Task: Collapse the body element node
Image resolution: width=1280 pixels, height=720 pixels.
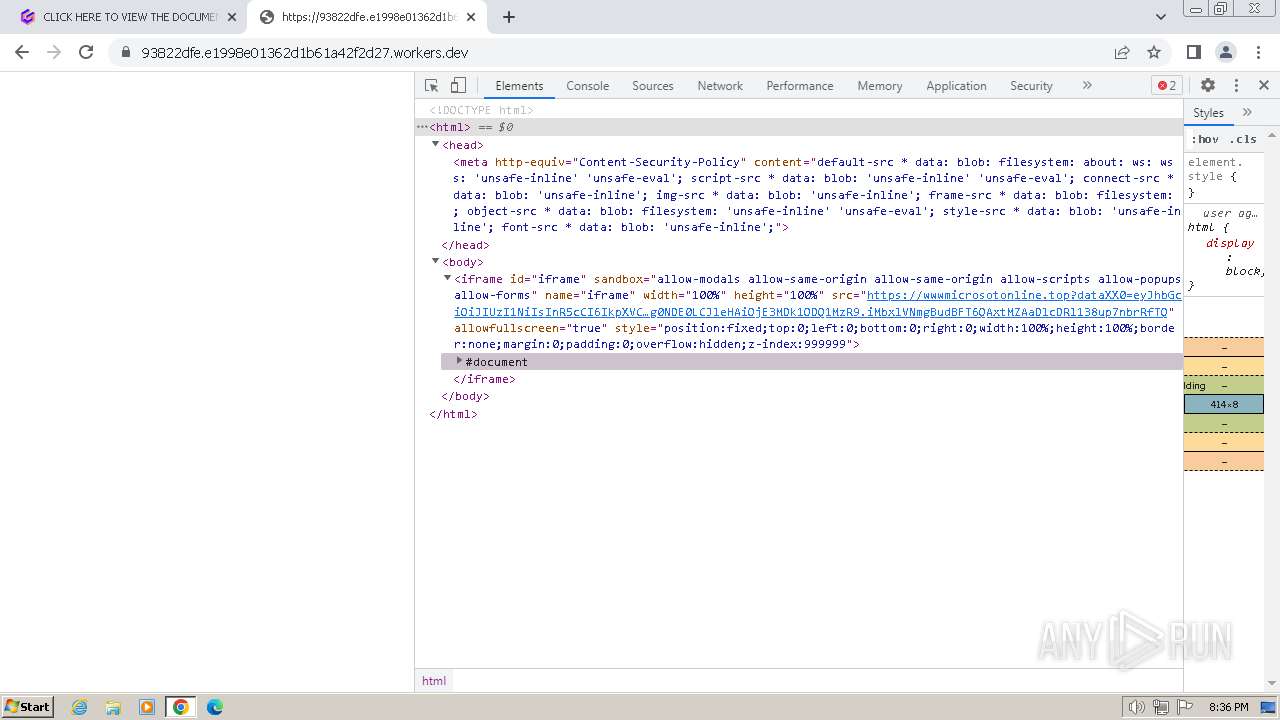Action: pos(436,262)
